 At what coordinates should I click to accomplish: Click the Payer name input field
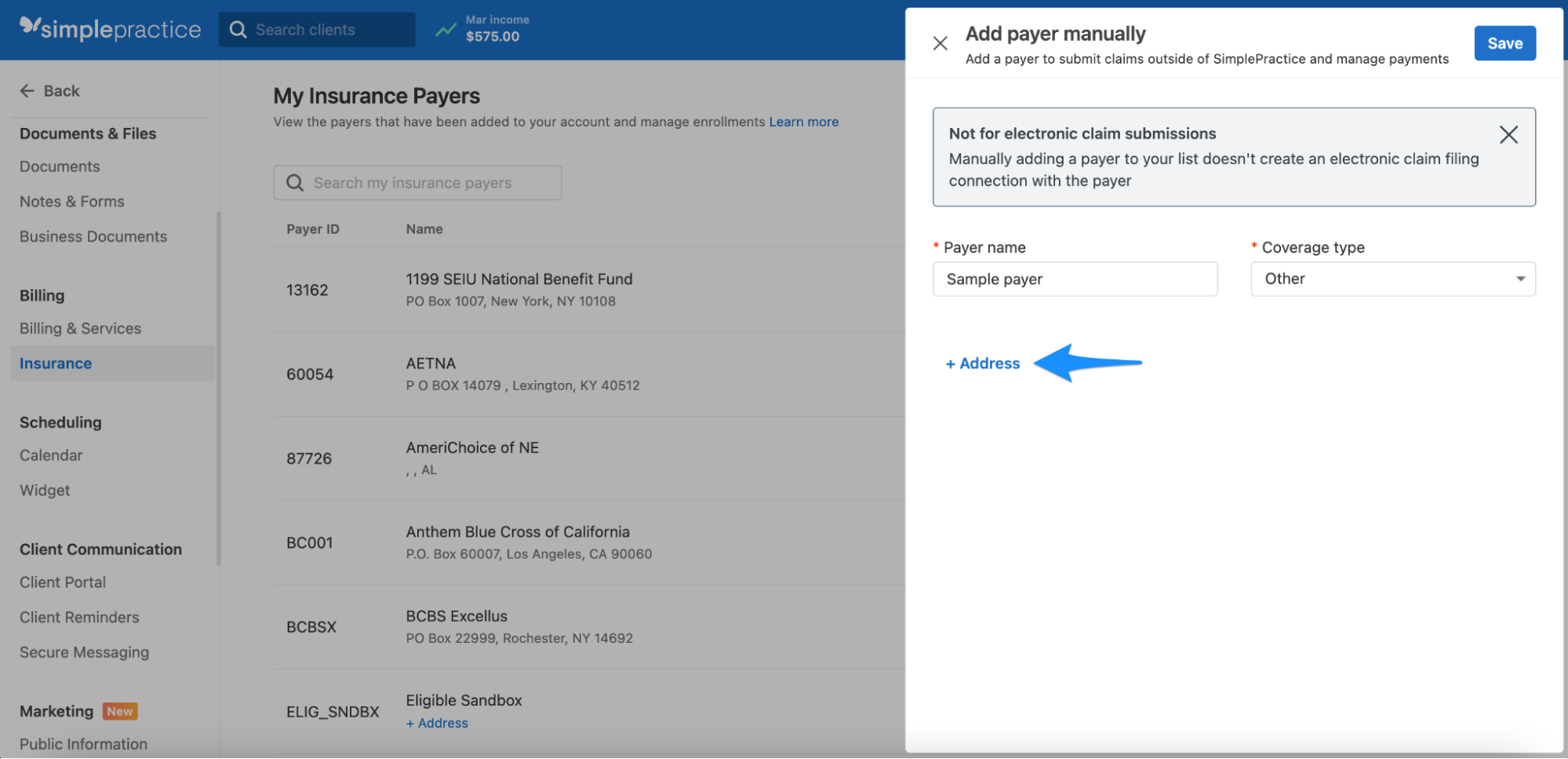click(x=1074, y=279)
